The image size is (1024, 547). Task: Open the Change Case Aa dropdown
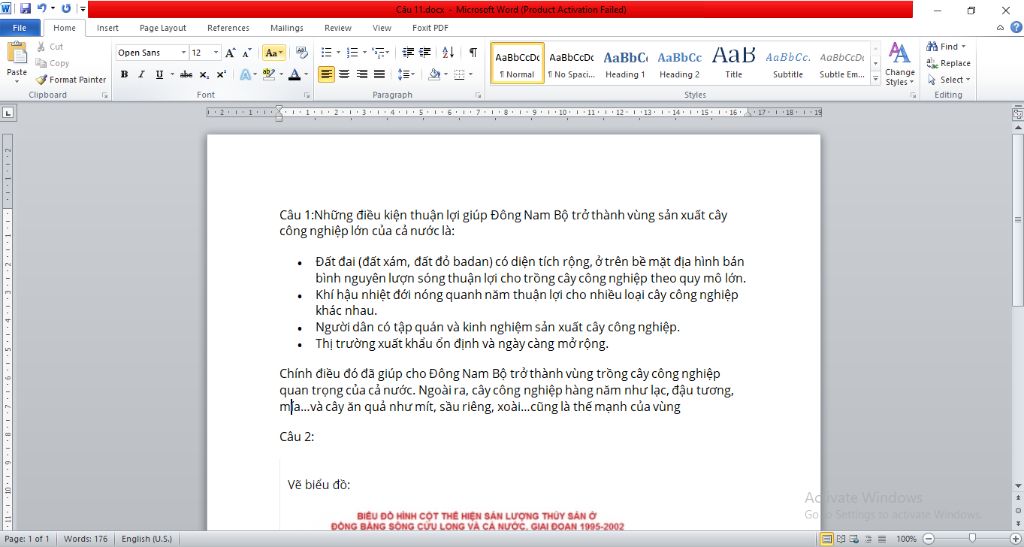[x=274, y=53]
